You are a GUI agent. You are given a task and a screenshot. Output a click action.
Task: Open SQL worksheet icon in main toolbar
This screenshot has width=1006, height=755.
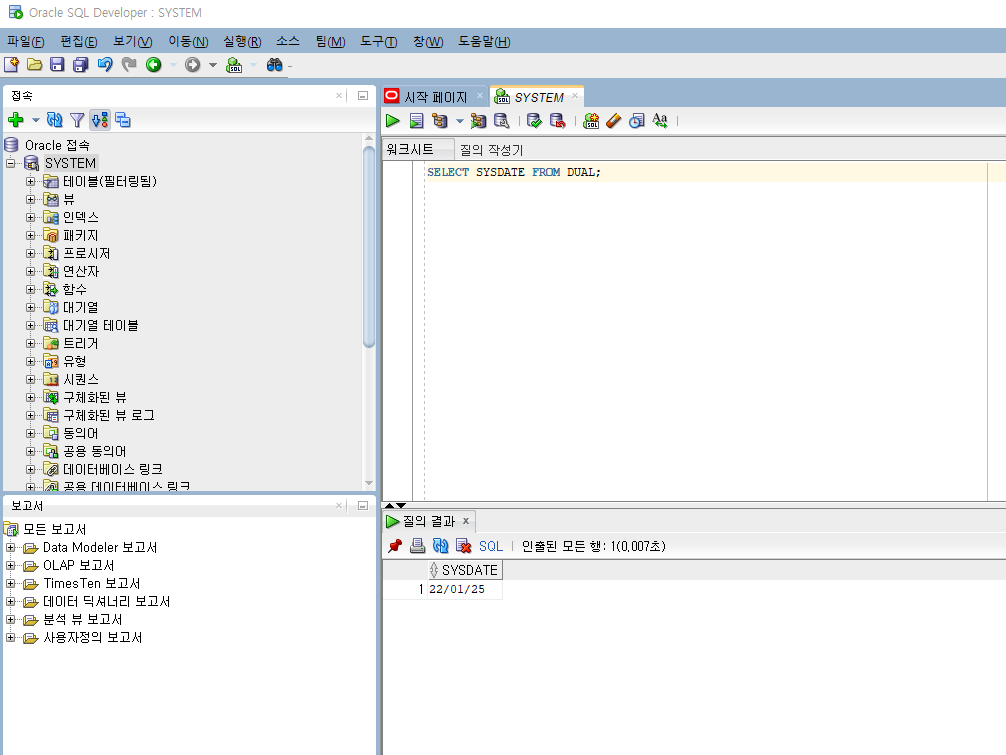coord(234,65)
